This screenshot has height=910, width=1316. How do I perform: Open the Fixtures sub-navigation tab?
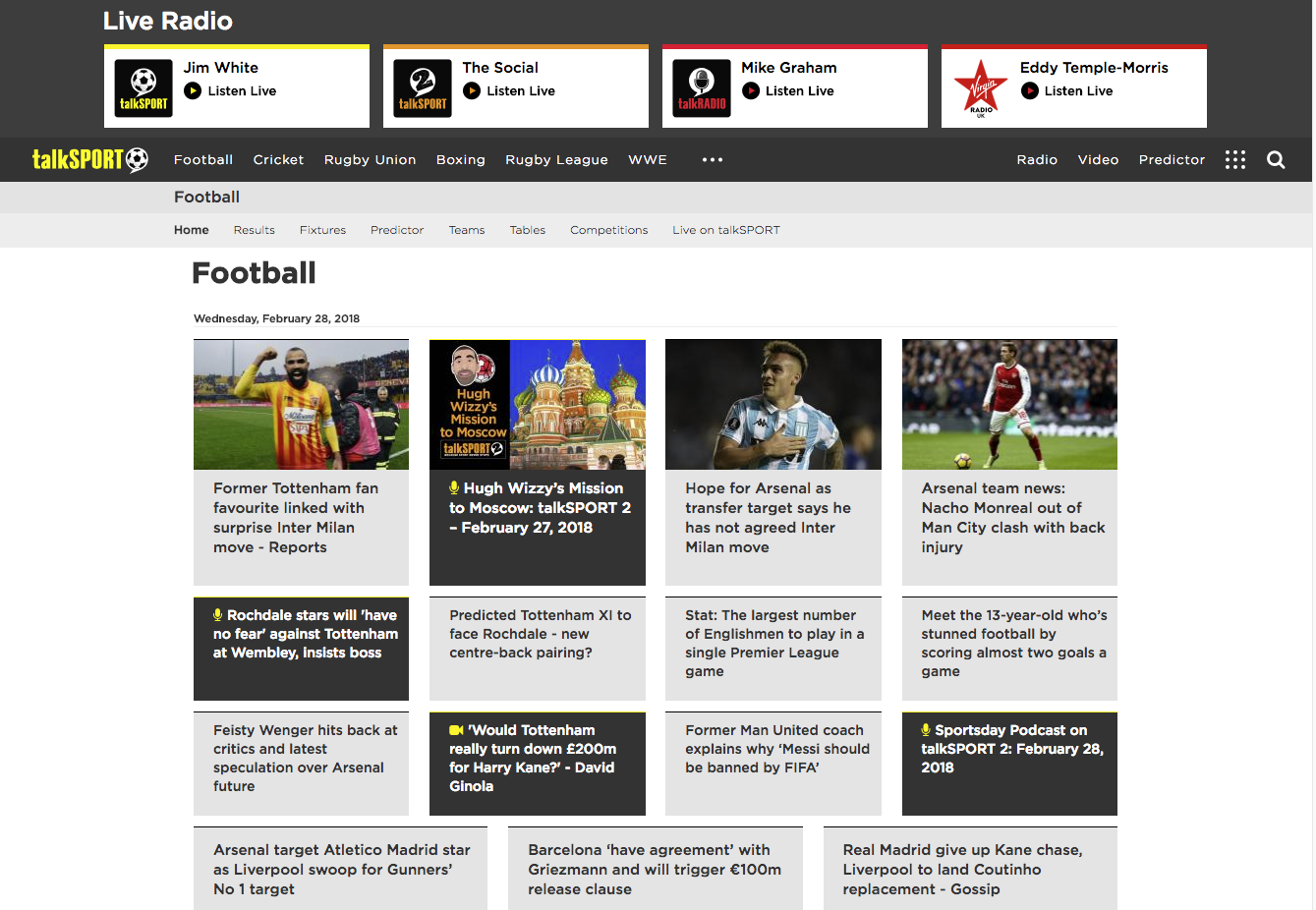coord(322,230)
